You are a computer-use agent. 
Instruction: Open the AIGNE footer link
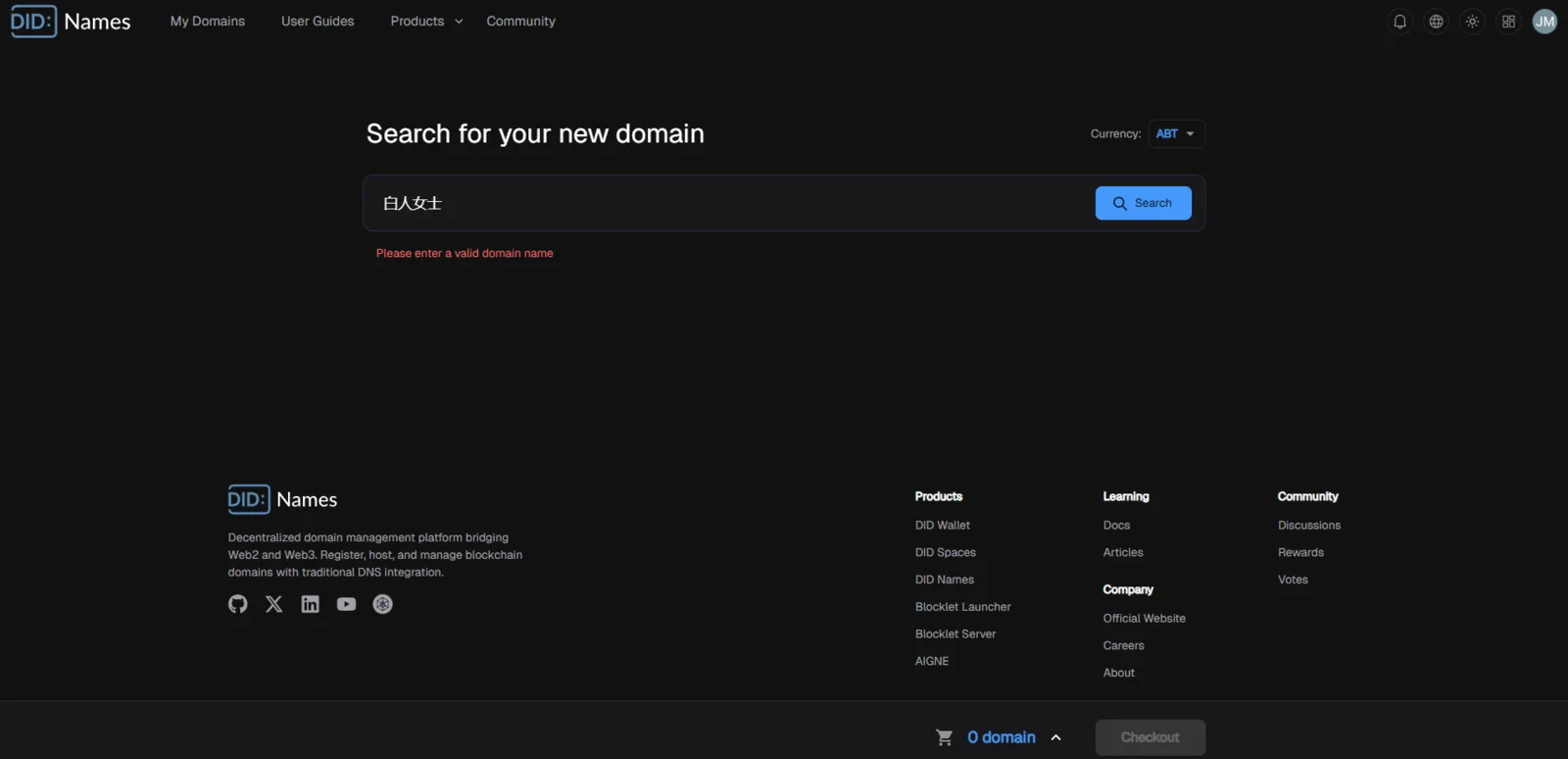(932, 661)
